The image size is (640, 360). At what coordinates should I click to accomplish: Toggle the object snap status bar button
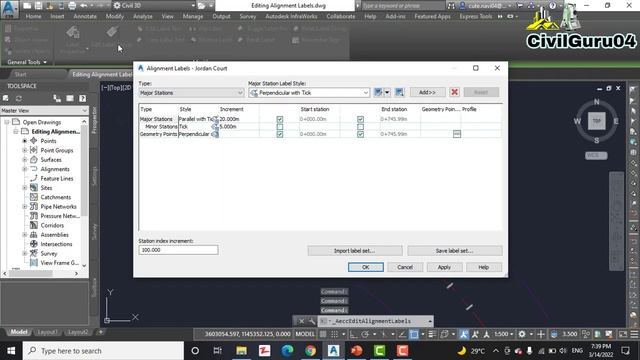tap(414, 334)
